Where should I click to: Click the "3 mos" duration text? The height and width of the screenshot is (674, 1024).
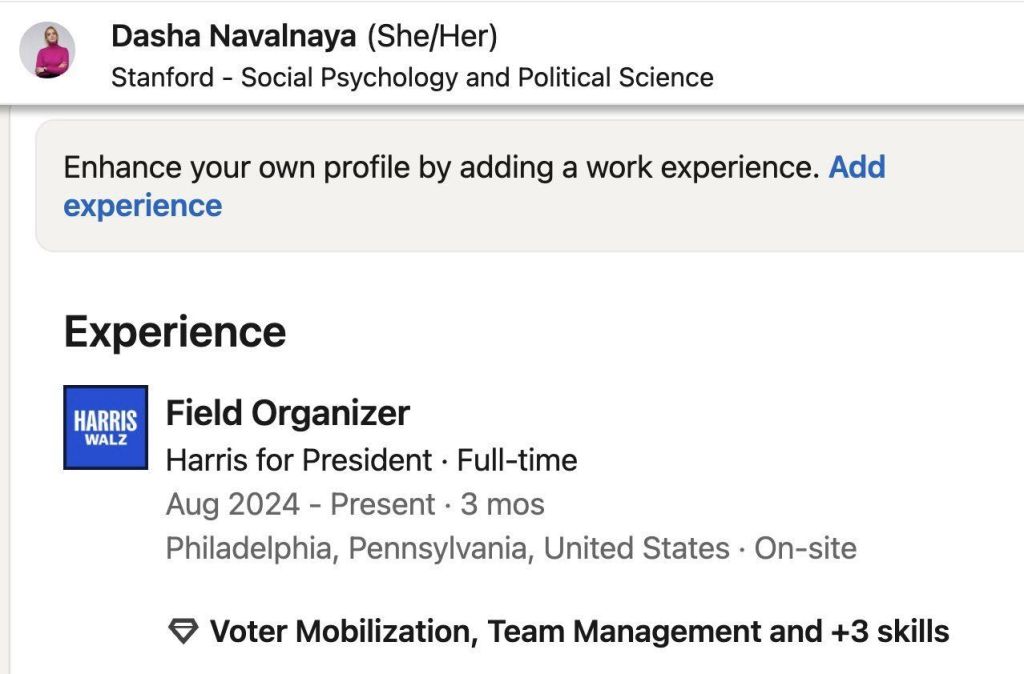pyautogui.click(x=502, y=504)
